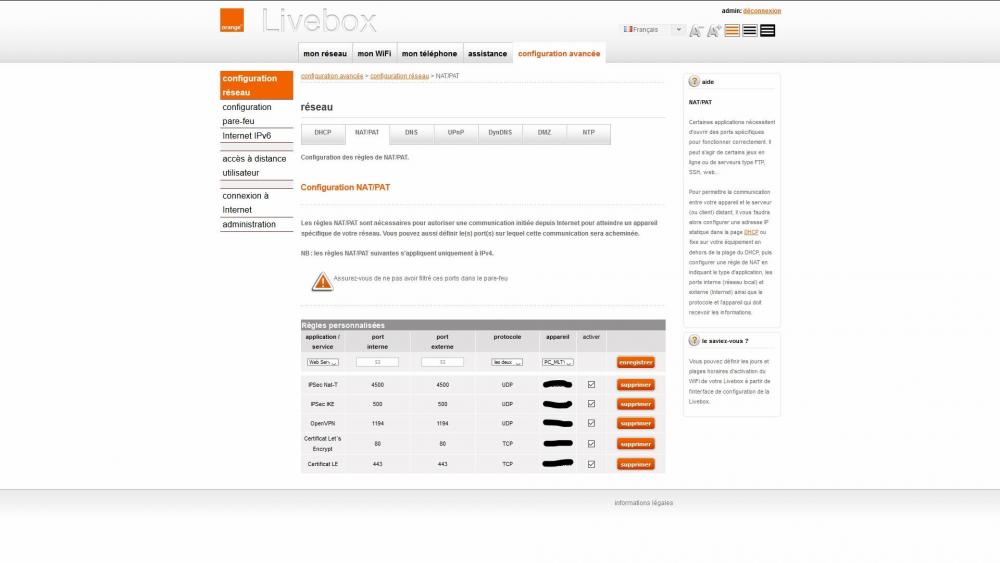The image size is (1000, 563).
Task: Open the Français language dropdown
Action: [652, 29]
